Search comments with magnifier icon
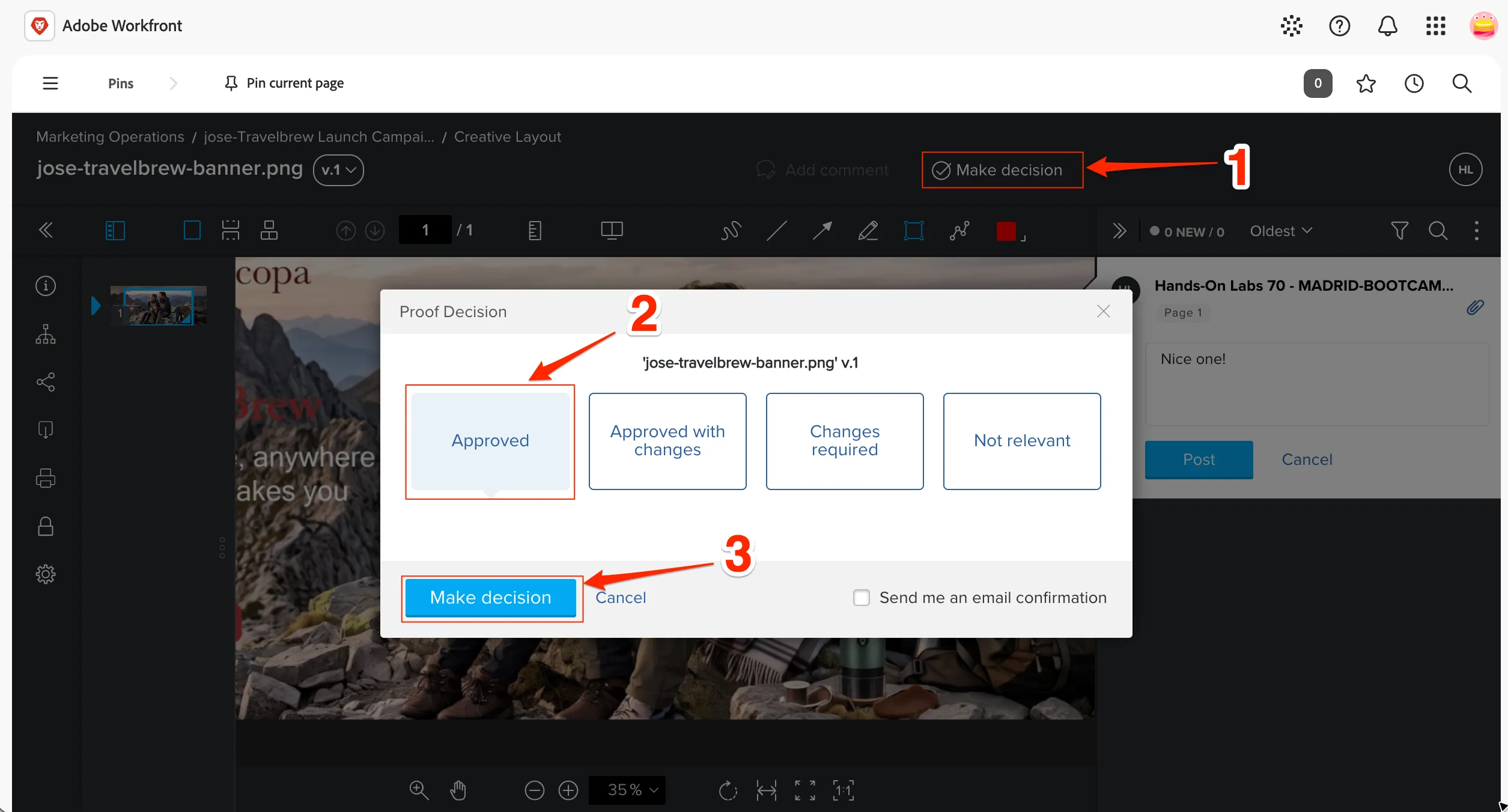This screenshot has width=1508, height=812. tap(1438, 231)
